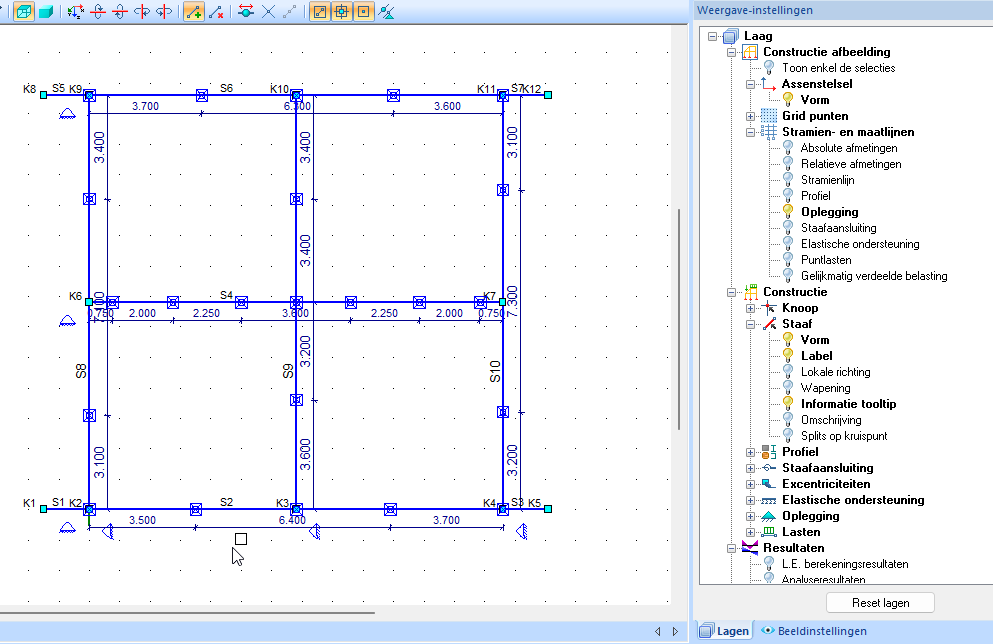993x644 pixels.
Task: Expand the Staafaansluiting node under Constructie
Action: pos(750,468)
